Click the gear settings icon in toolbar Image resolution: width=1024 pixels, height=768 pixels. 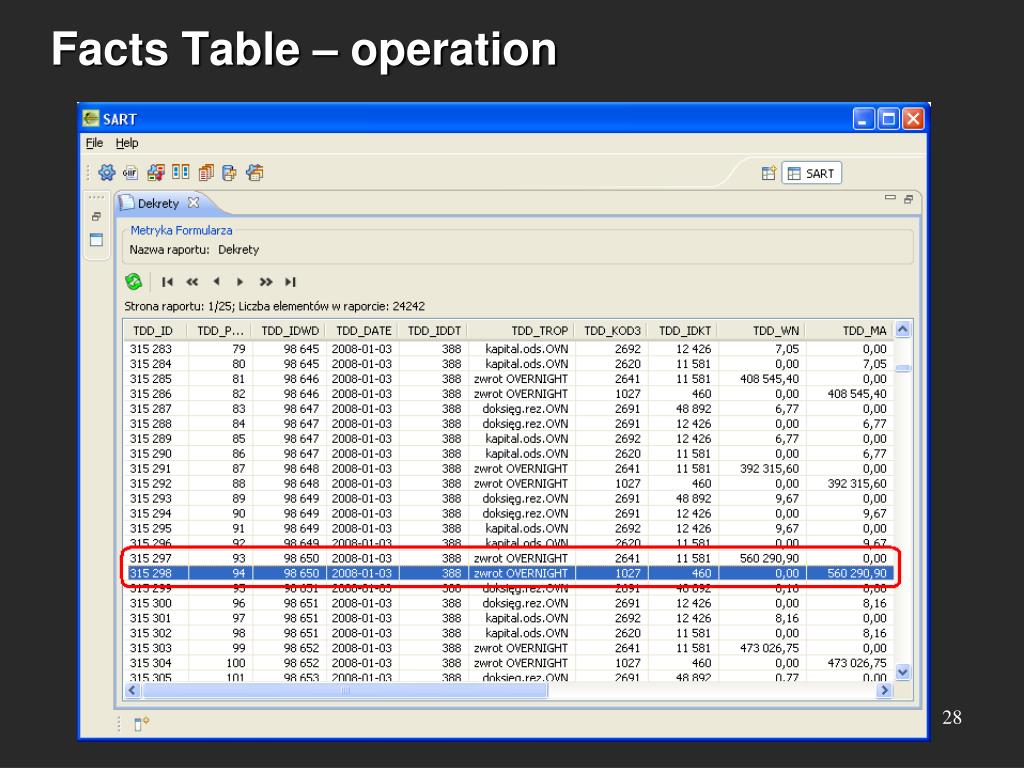[106, 172]
